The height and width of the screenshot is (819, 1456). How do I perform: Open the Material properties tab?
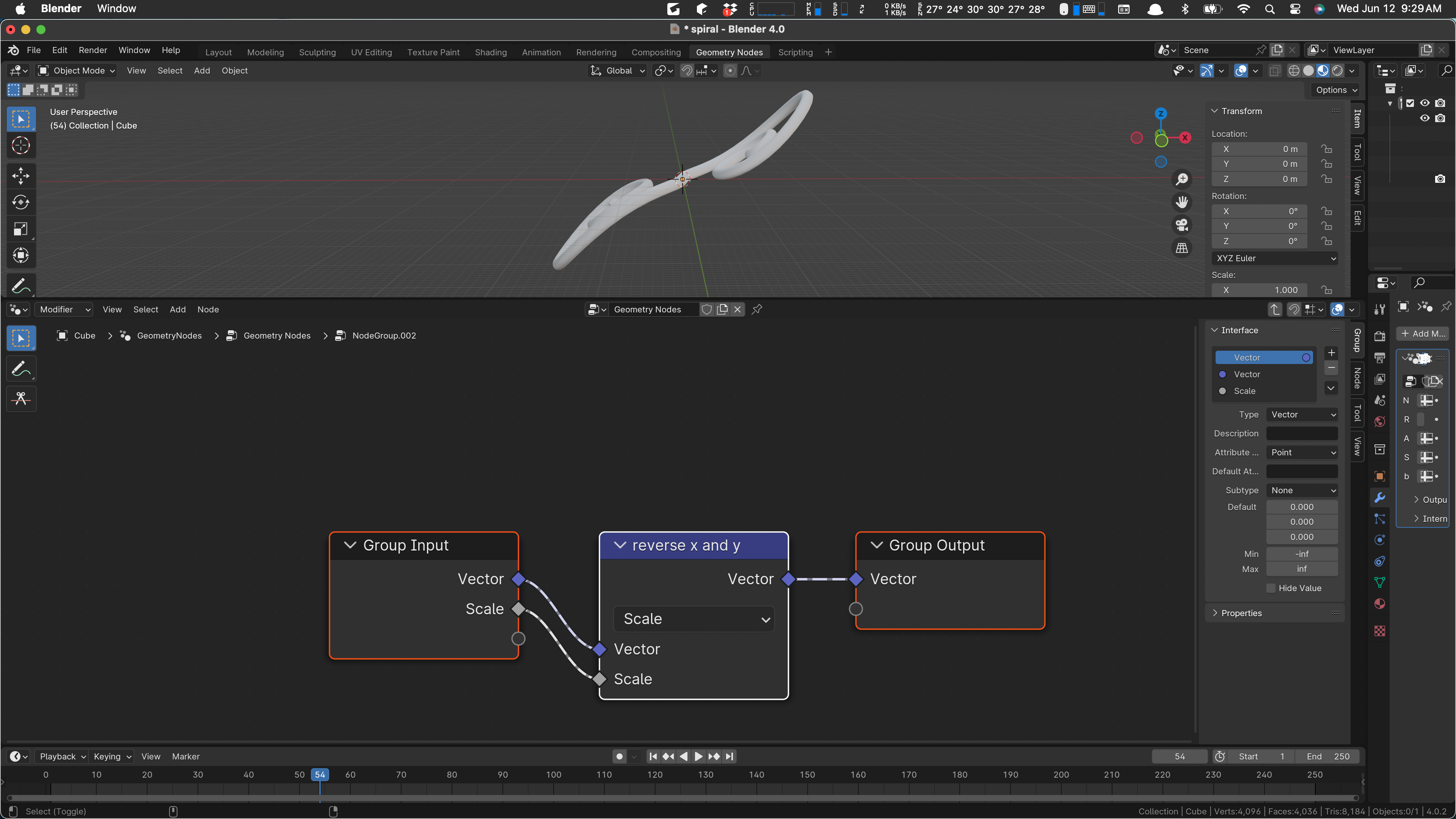[x=1380, y=604]
